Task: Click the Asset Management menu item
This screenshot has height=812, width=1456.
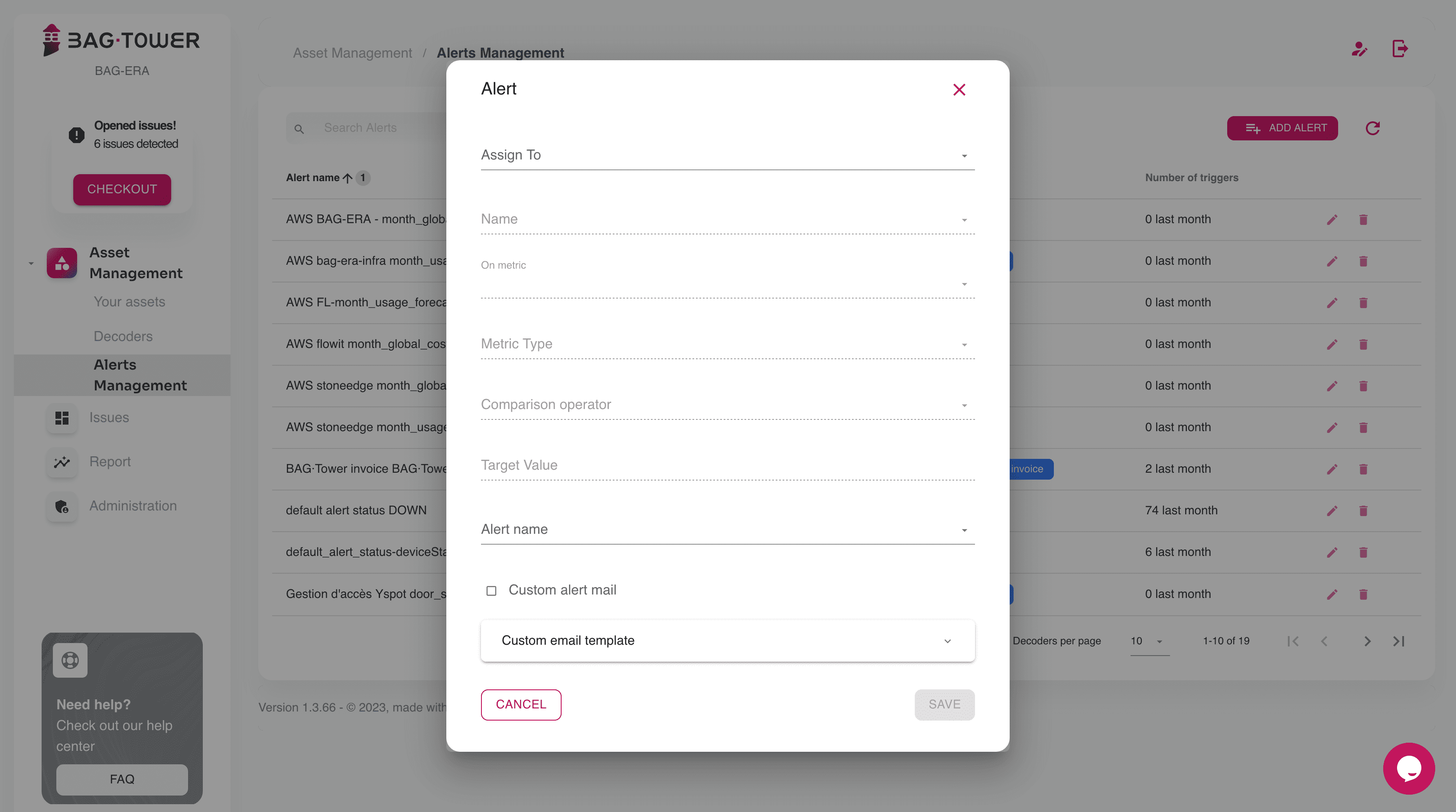Action: [136, 263]
